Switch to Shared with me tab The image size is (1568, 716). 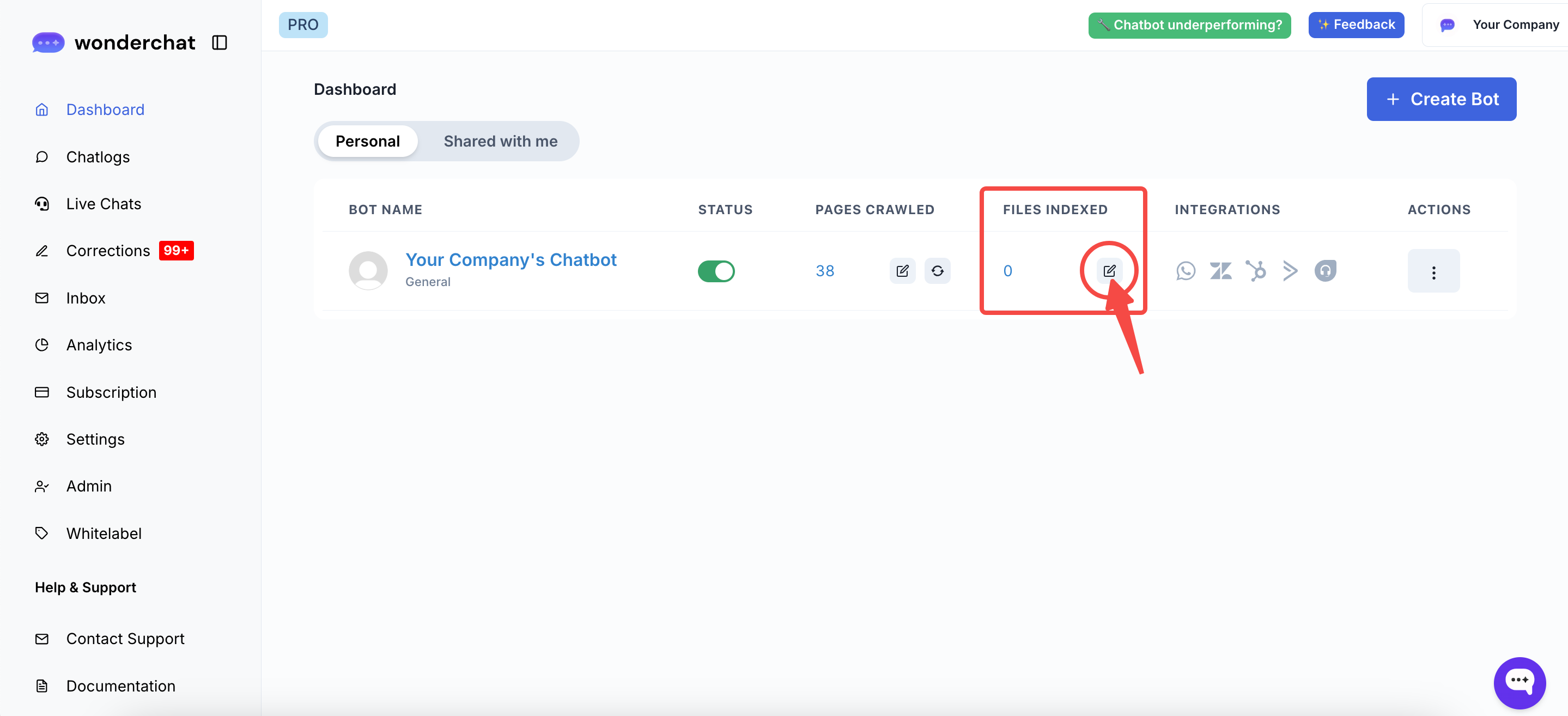[500, 141]
